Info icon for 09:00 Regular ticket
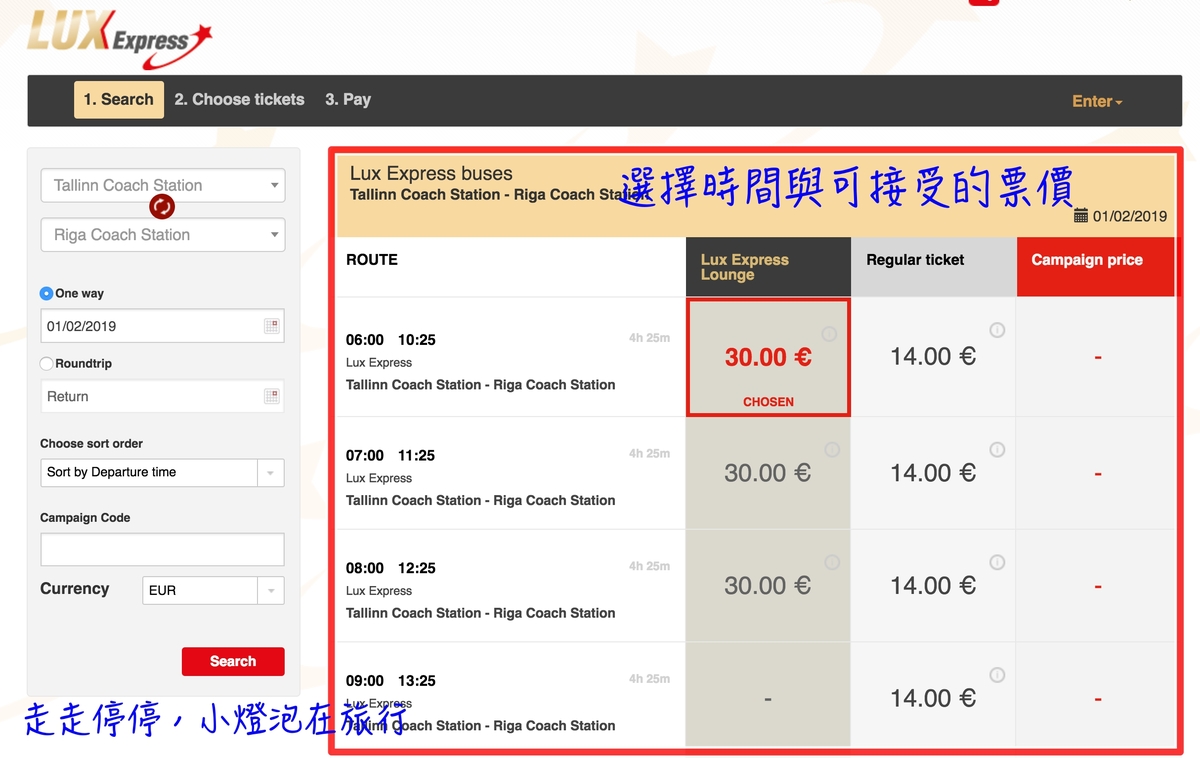This screenshot has width=1200, height=758. [x=997, y=676]
